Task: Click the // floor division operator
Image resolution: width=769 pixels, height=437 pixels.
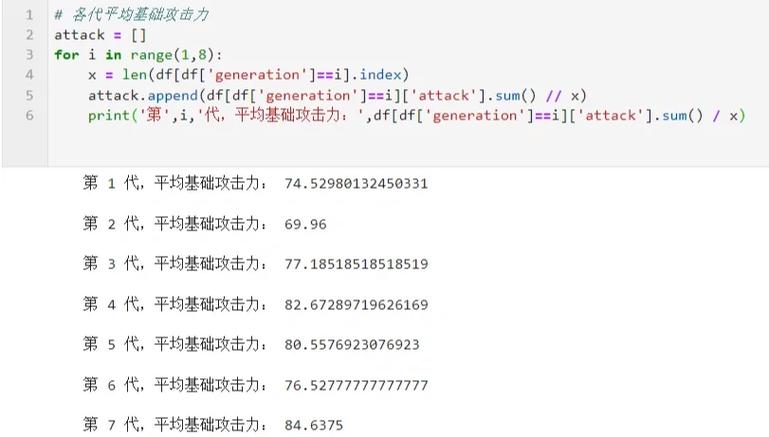Action: pyautogui.click(x=553, y=95)
